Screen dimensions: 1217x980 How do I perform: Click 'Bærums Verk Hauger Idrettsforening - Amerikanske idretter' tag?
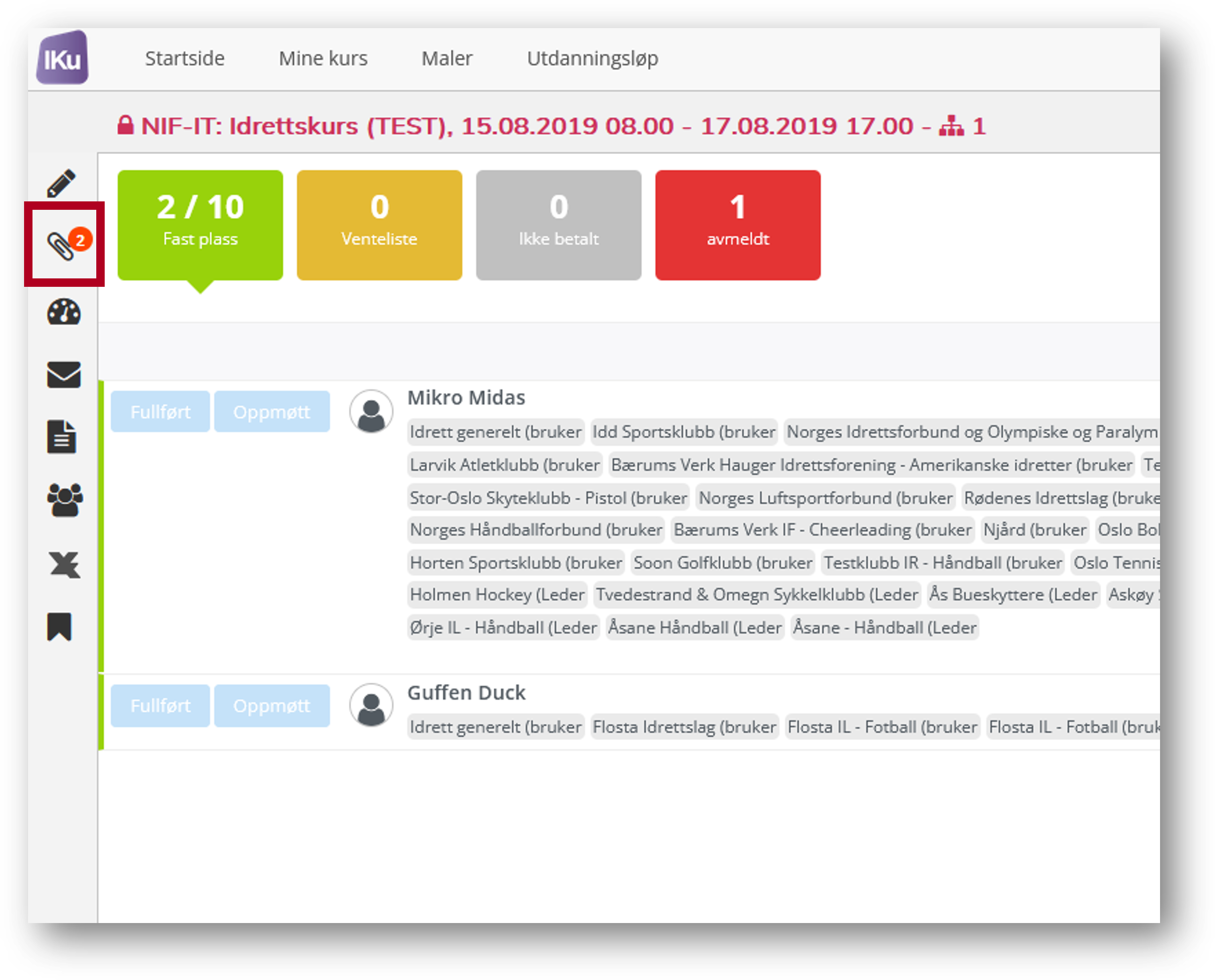pyautogui.click(x=872, y=465)
